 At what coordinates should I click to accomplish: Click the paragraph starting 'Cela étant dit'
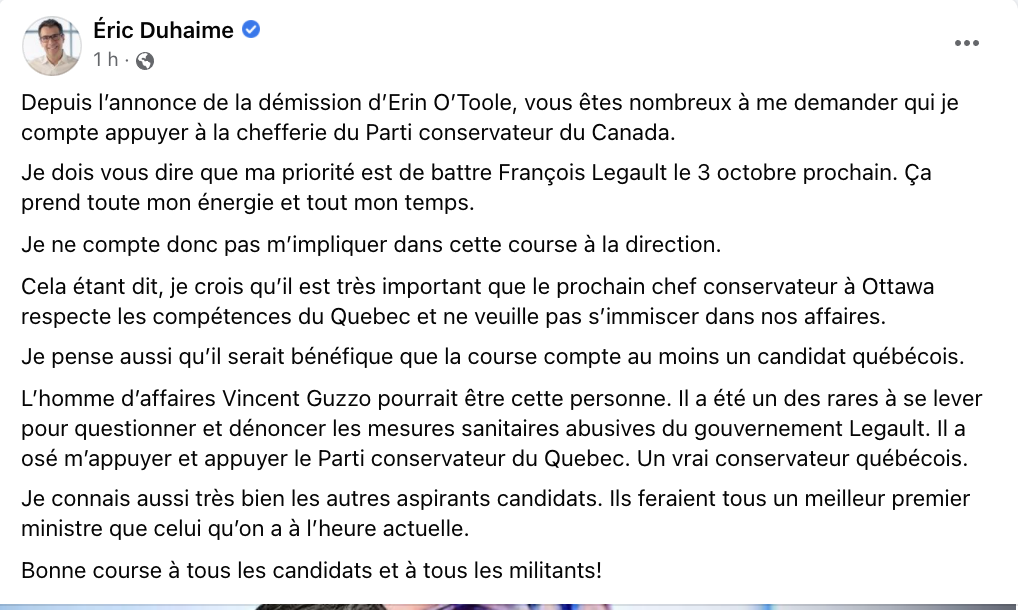pos(477,301)
